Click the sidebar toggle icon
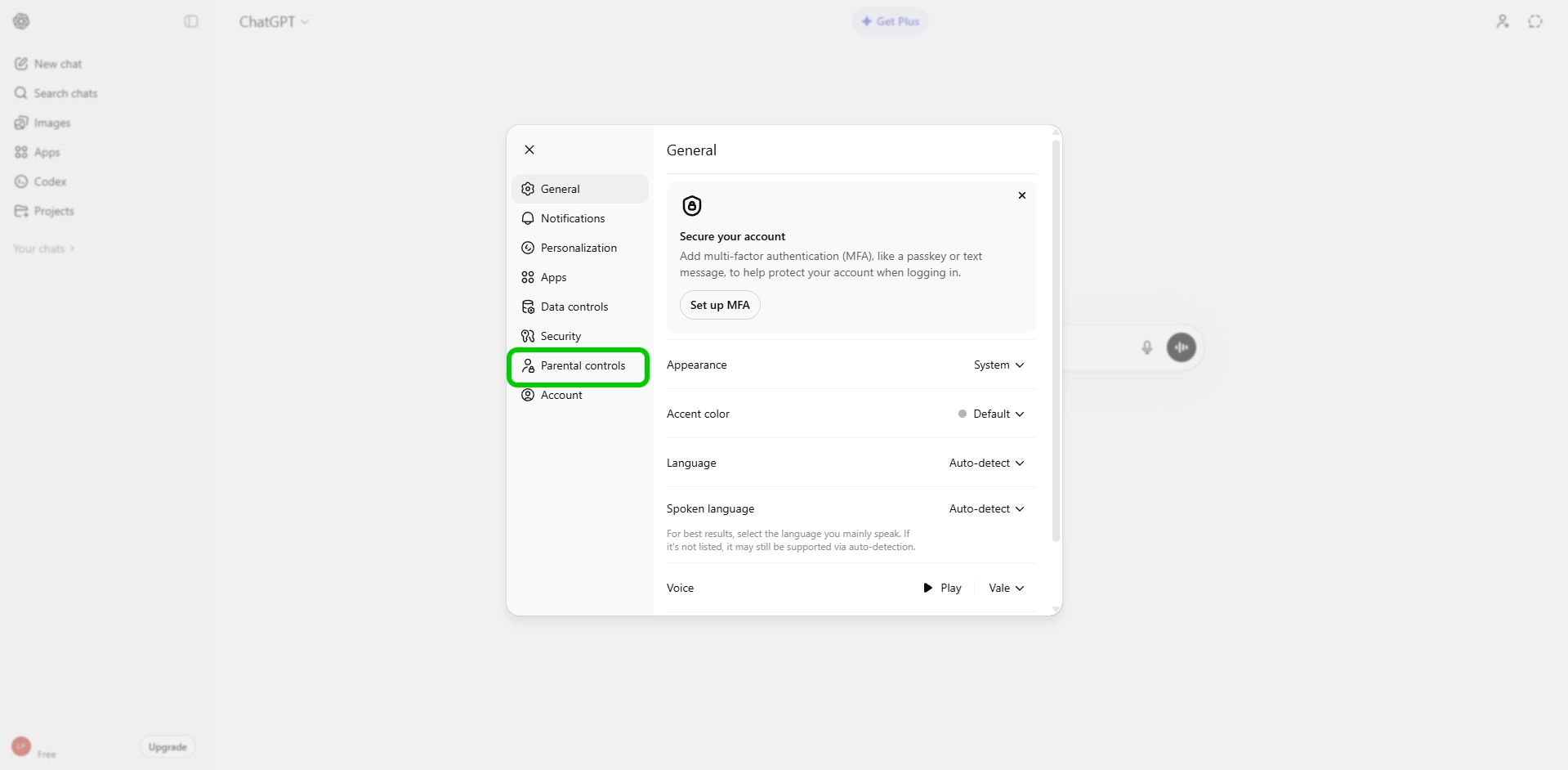Screen dimensions: 1568x770 [x=191, y=21]
